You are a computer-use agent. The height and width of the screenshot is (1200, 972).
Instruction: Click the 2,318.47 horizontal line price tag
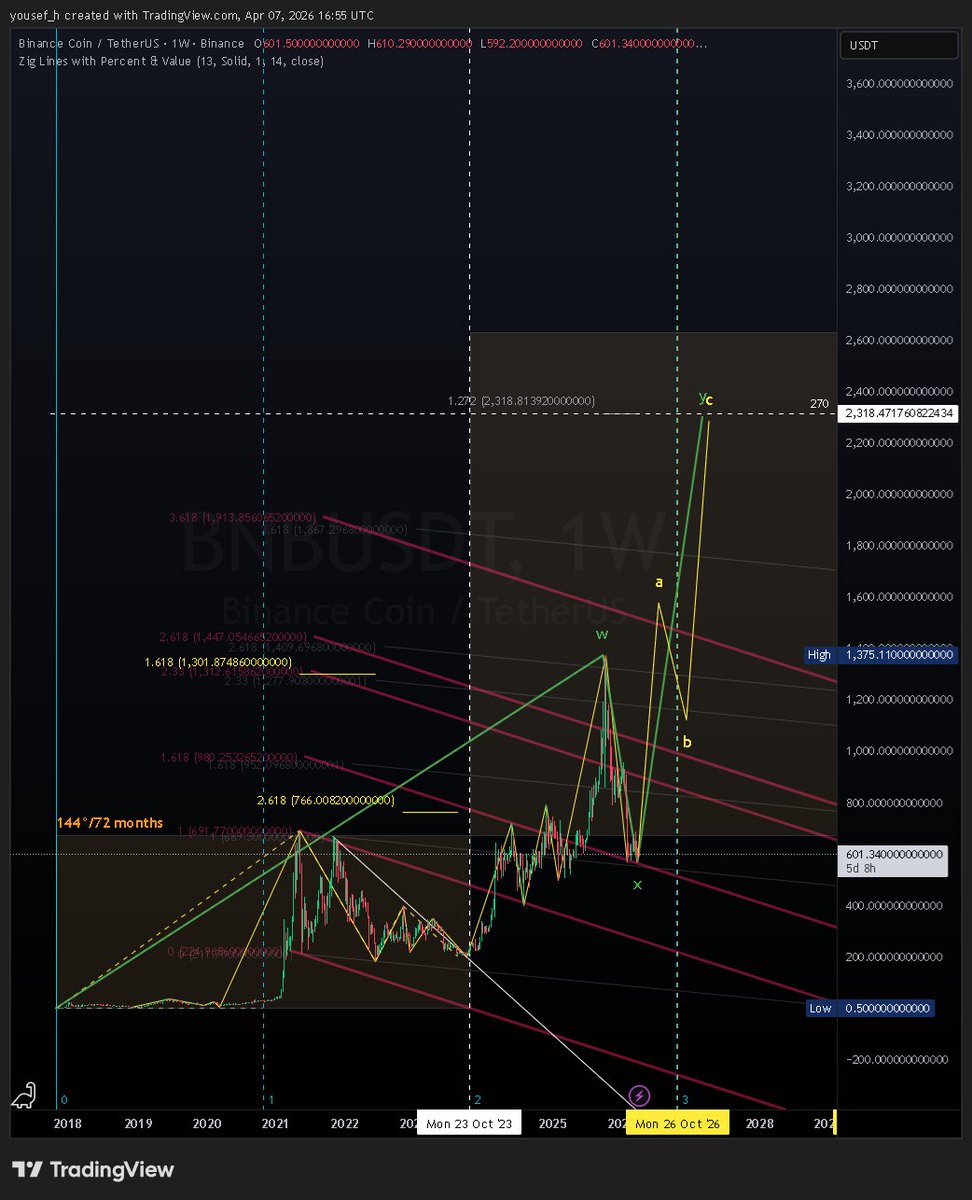(x=898, y=412)
